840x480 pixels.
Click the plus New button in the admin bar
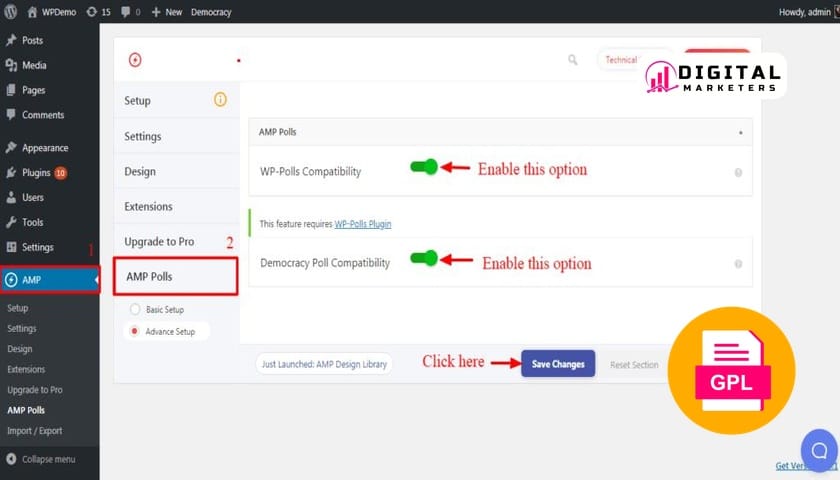[x=167, y=12]
